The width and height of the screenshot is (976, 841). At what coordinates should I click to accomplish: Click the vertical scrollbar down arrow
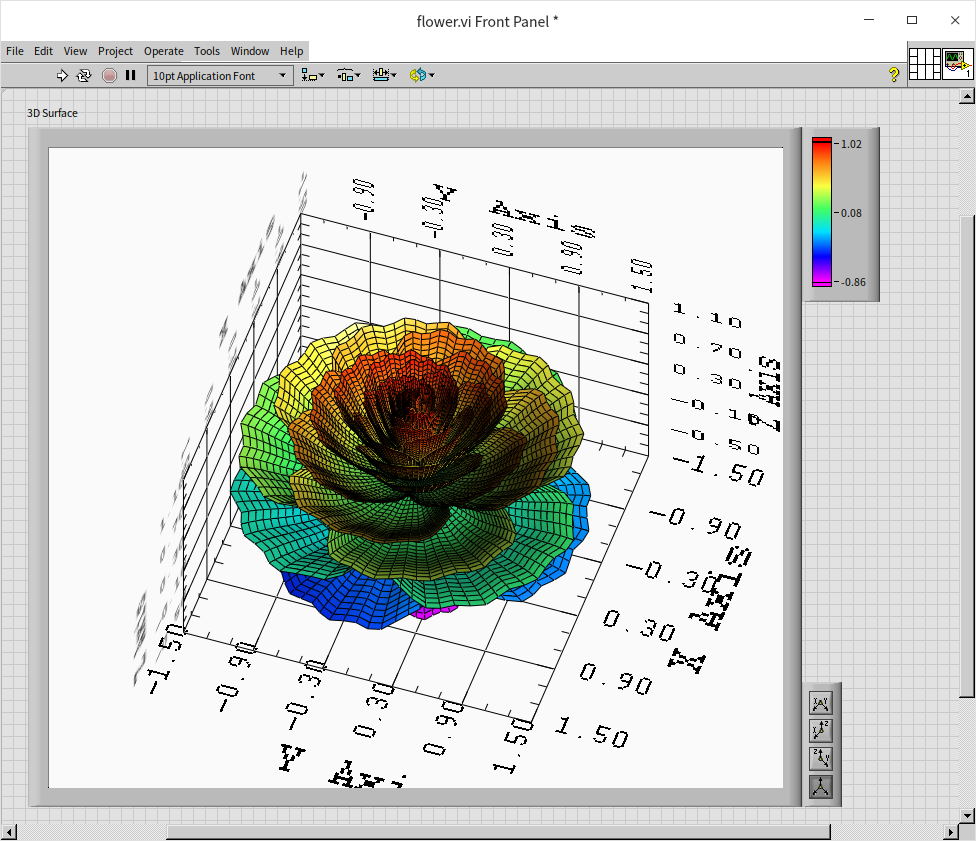click(x=966, y=814)
